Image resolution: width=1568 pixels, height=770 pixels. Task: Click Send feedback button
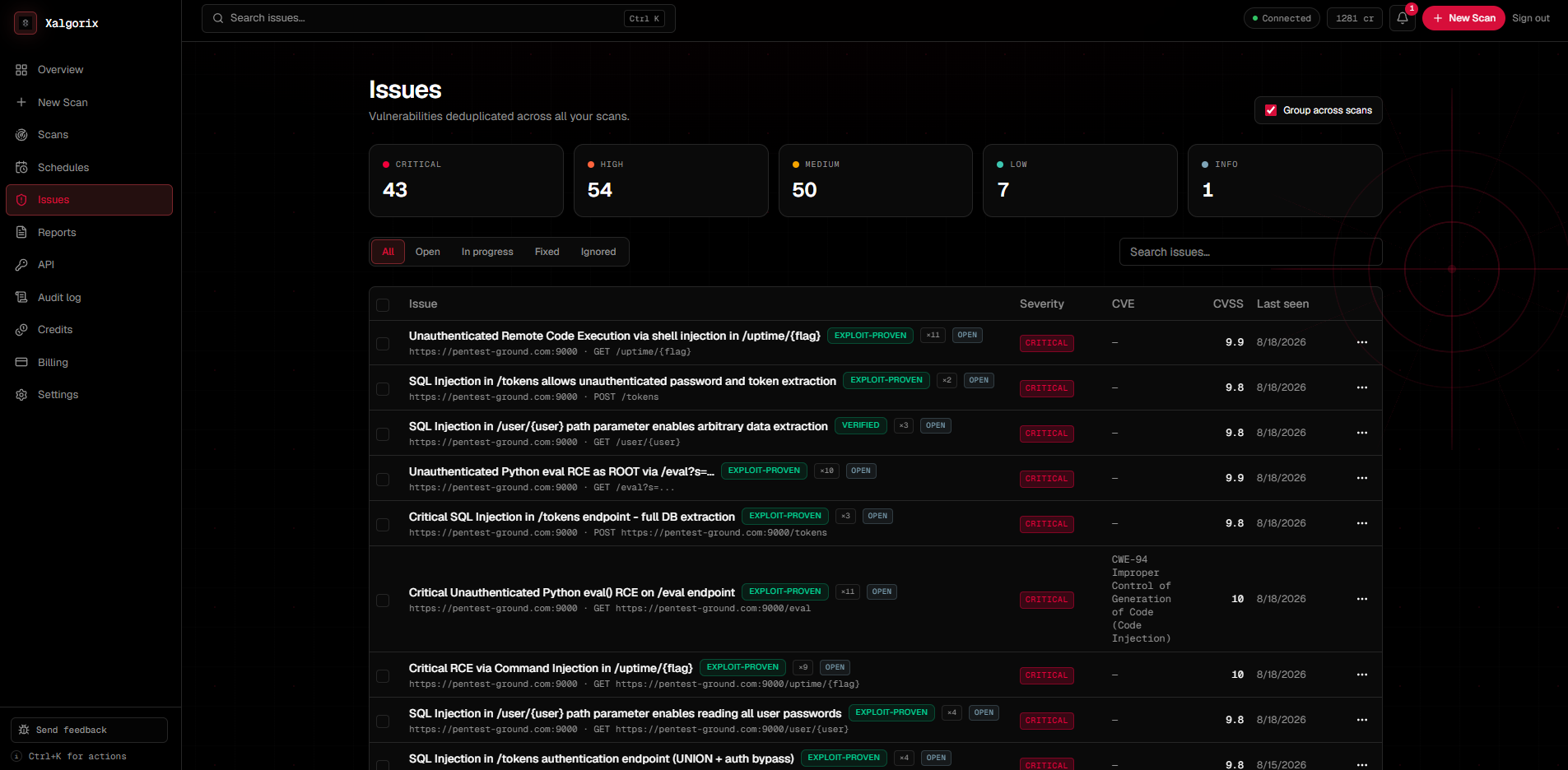tap(89, 730)
